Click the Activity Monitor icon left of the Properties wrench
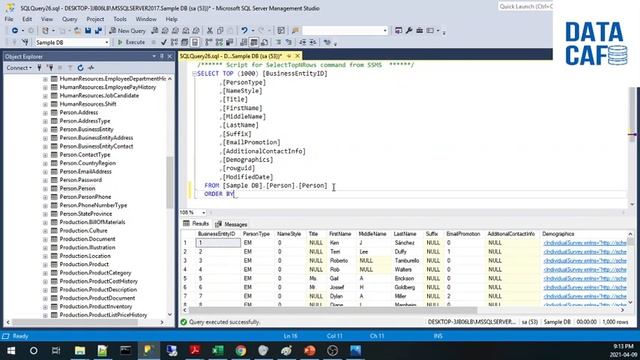The width and height of the screenshot is (640, 360). pos(398,31)
